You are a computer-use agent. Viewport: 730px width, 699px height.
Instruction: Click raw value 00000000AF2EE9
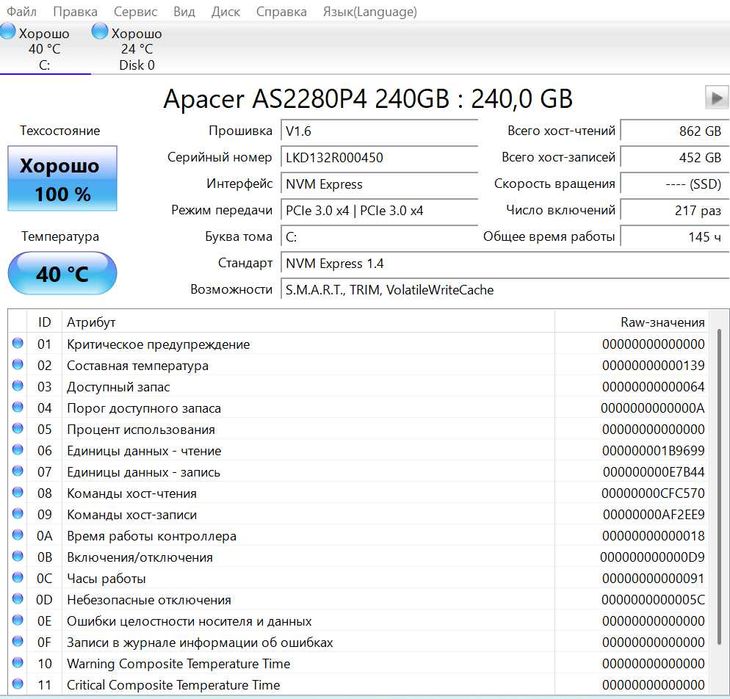(x=653, y=515)
